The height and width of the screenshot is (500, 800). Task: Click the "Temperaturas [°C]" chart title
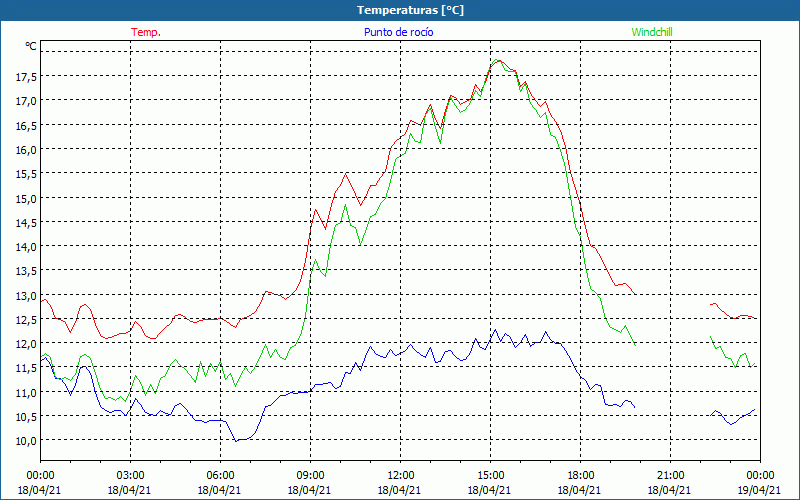click(410, 10)
